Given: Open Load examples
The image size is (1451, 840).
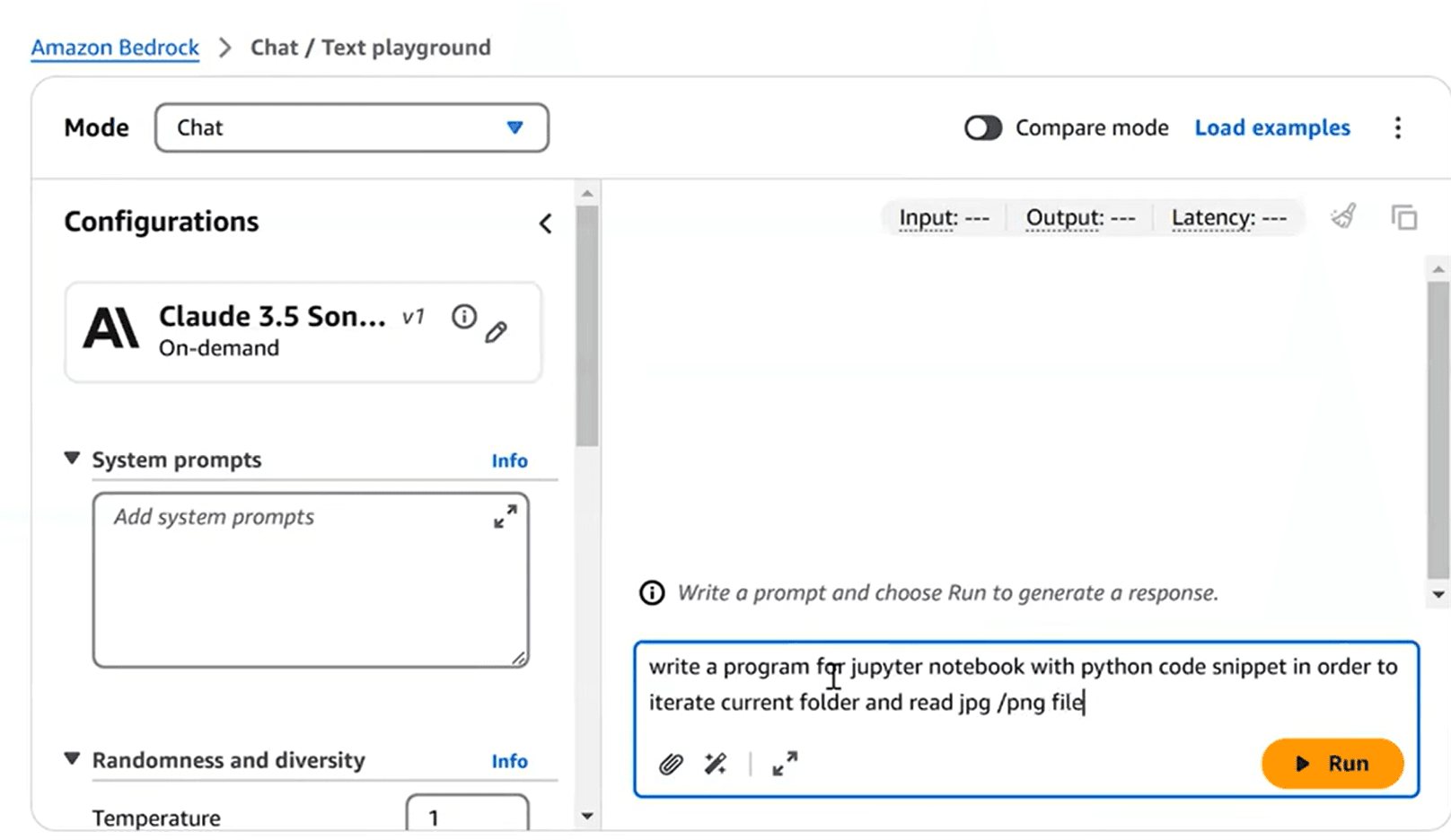Looking at the screenshot, I should (1272, 127).
